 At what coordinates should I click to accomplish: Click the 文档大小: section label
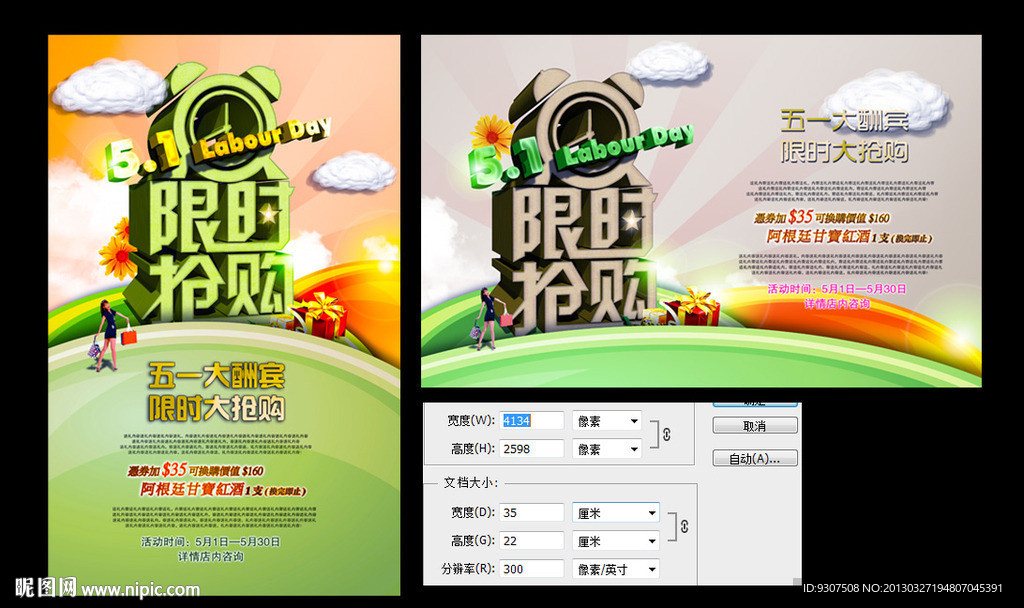coord(471,483)
